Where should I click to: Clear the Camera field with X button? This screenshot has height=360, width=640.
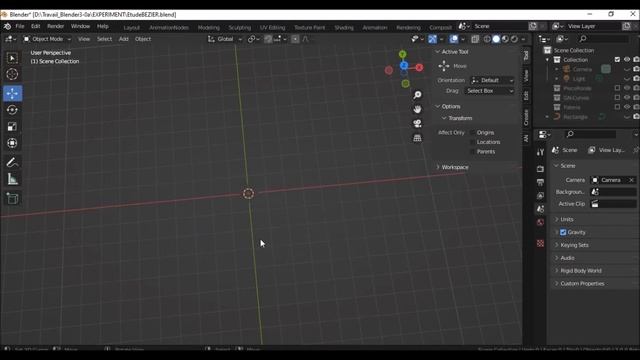click(631, 180)
